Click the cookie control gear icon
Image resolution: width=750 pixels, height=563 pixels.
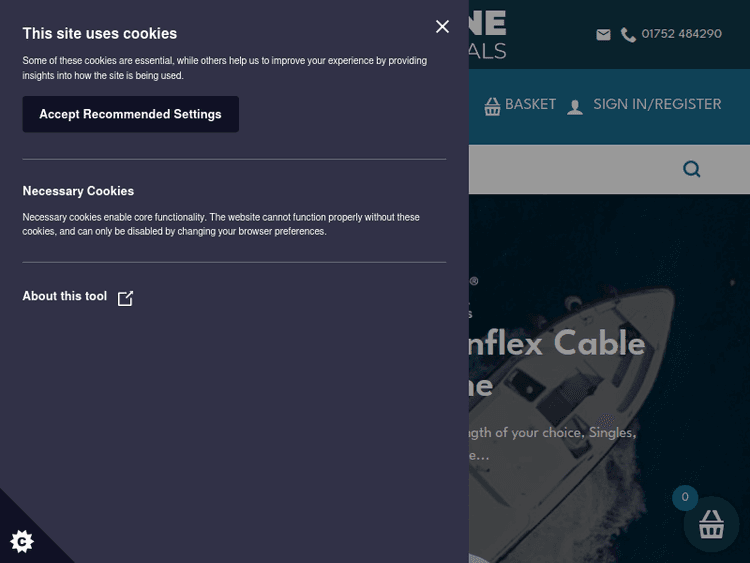(x=22, y=541)
